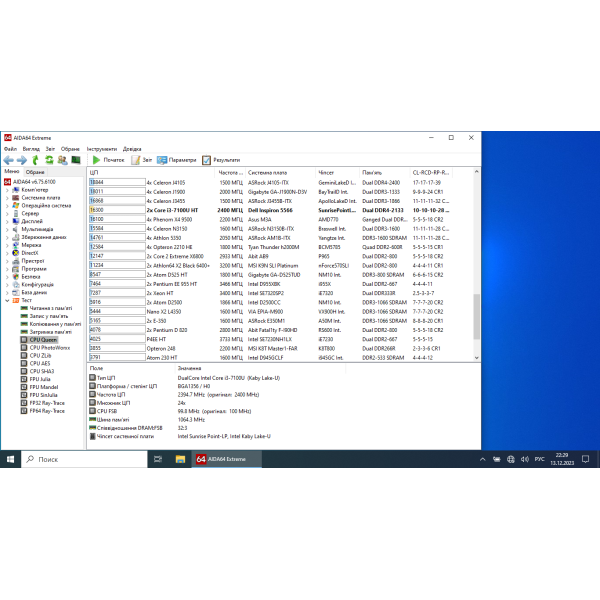Expand the Операційна система tree node
Viewport: 600px width, 600px height.
tap(7, 205)
